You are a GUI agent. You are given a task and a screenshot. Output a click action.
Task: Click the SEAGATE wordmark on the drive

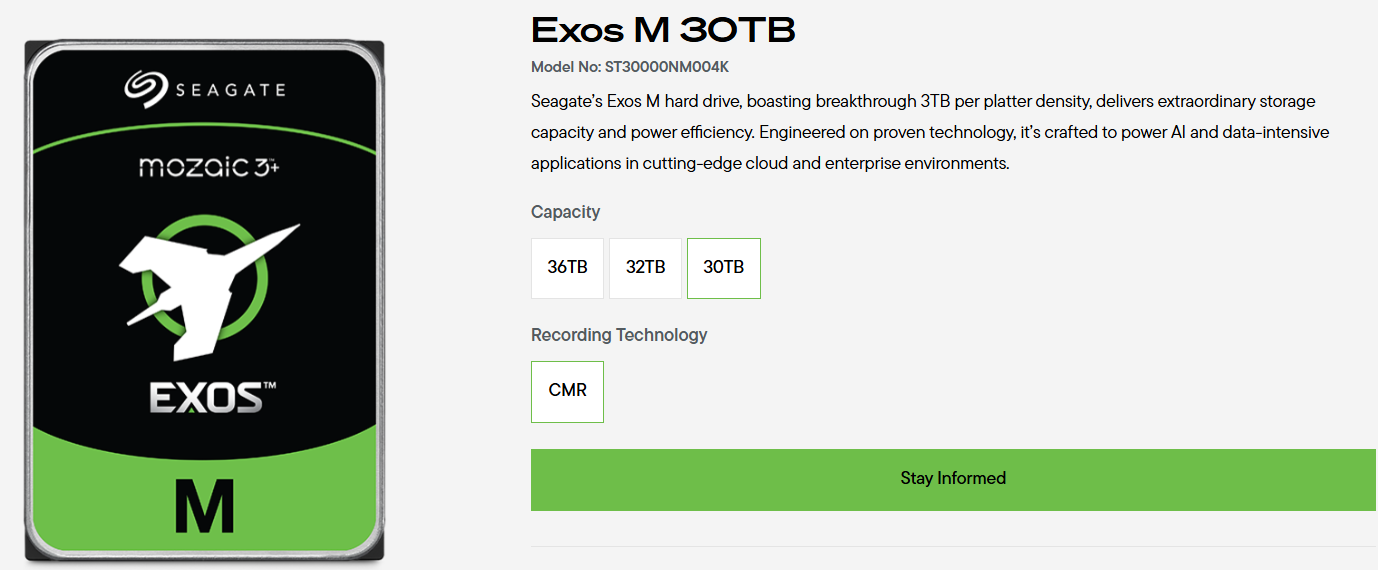click(x=230, y=90)
